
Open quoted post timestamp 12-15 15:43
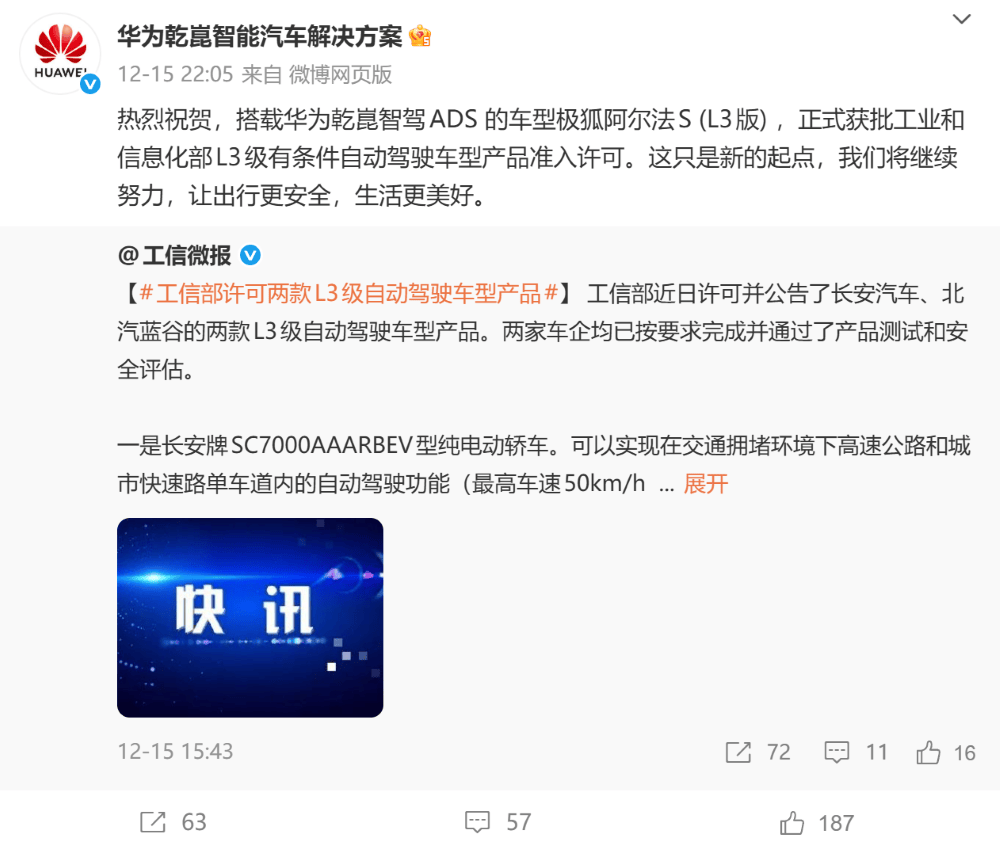[175, 752]
